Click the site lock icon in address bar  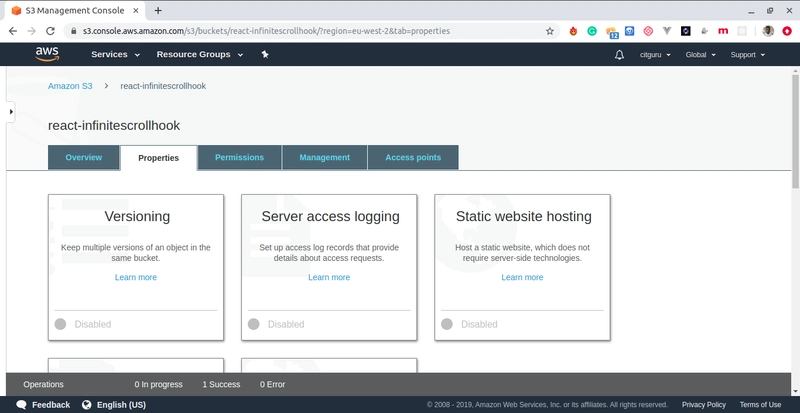coord(74,31)
